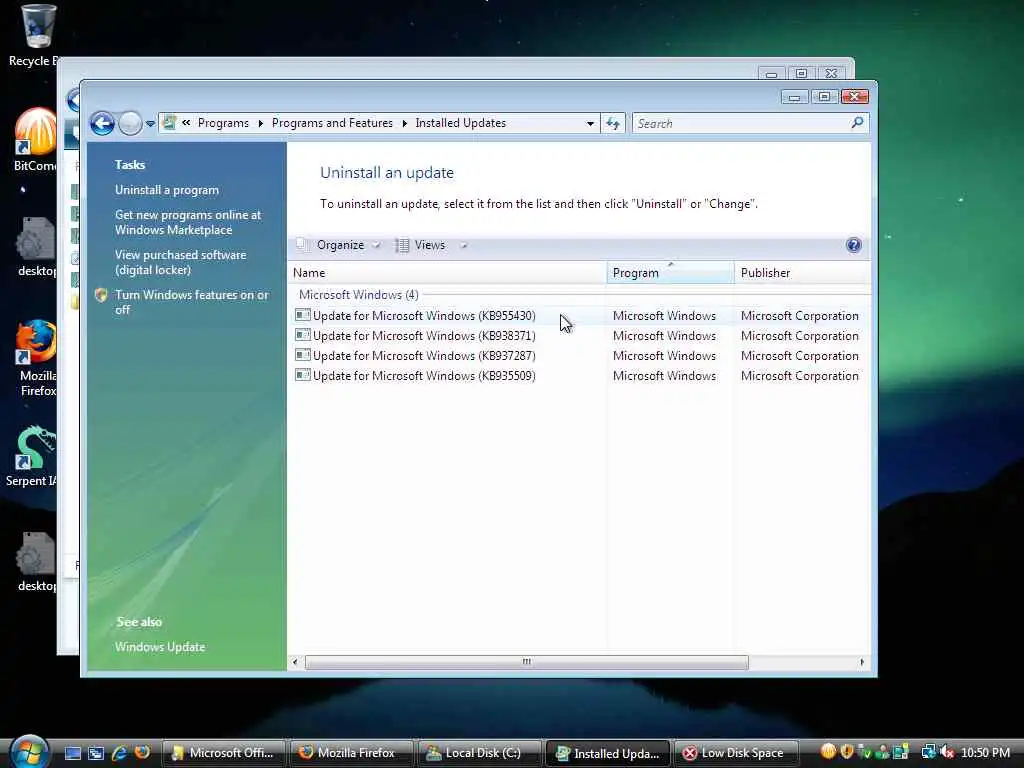Click the Forward navigation arrow button
Image resolution: width=1024 pixels, height=768 pixels.
pyautogui.click(x=130, y=123)
